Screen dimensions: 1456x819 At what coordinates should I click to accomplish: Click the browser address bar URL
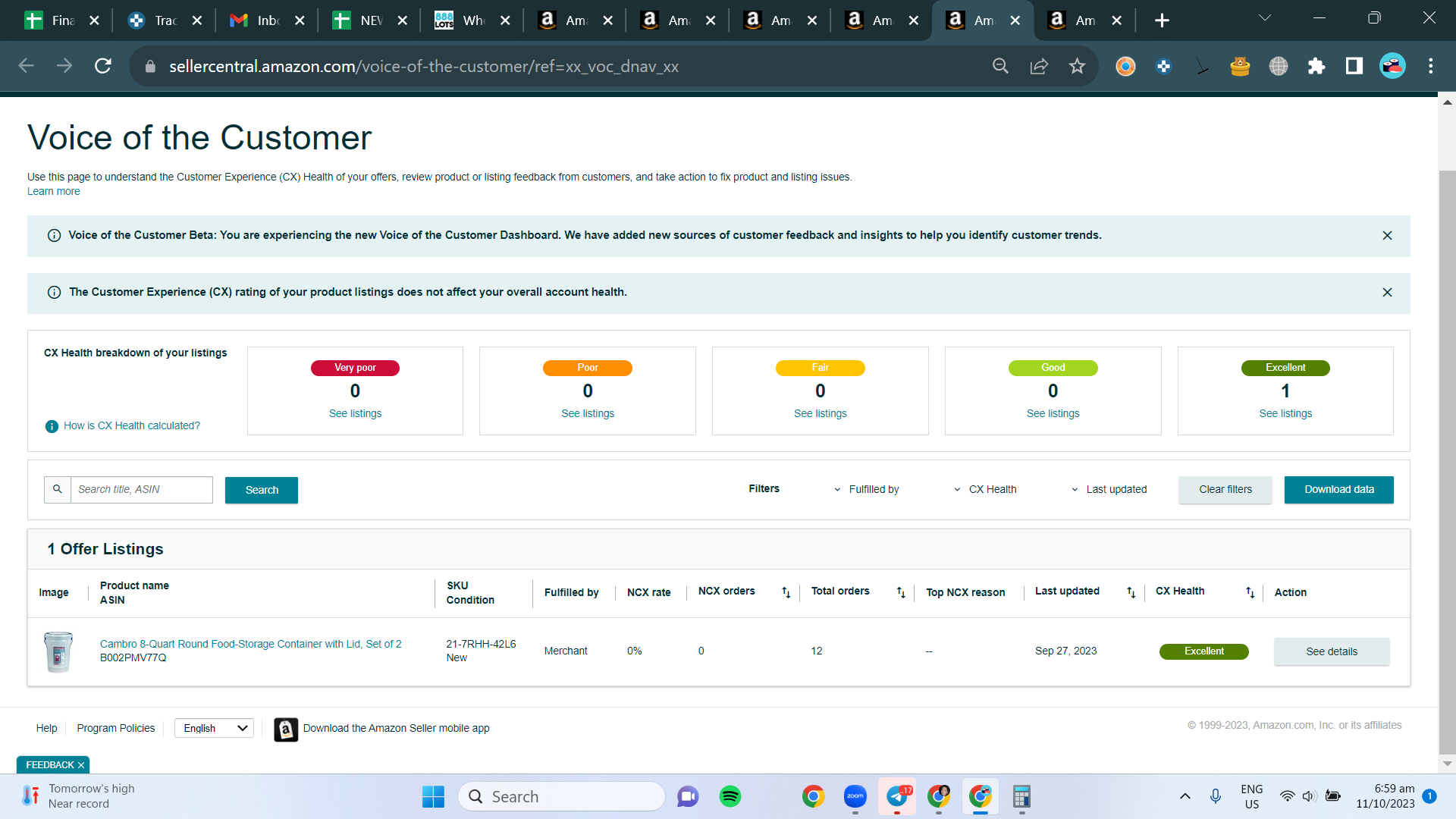[424, 66]
